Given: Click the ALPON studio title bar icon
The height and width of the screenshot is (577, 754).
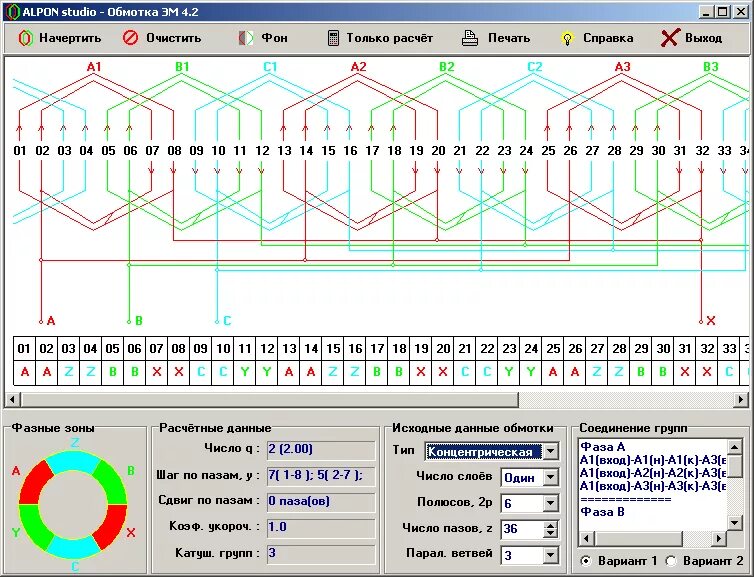Looking at the screenshot, I should click(x=13, y=12).
